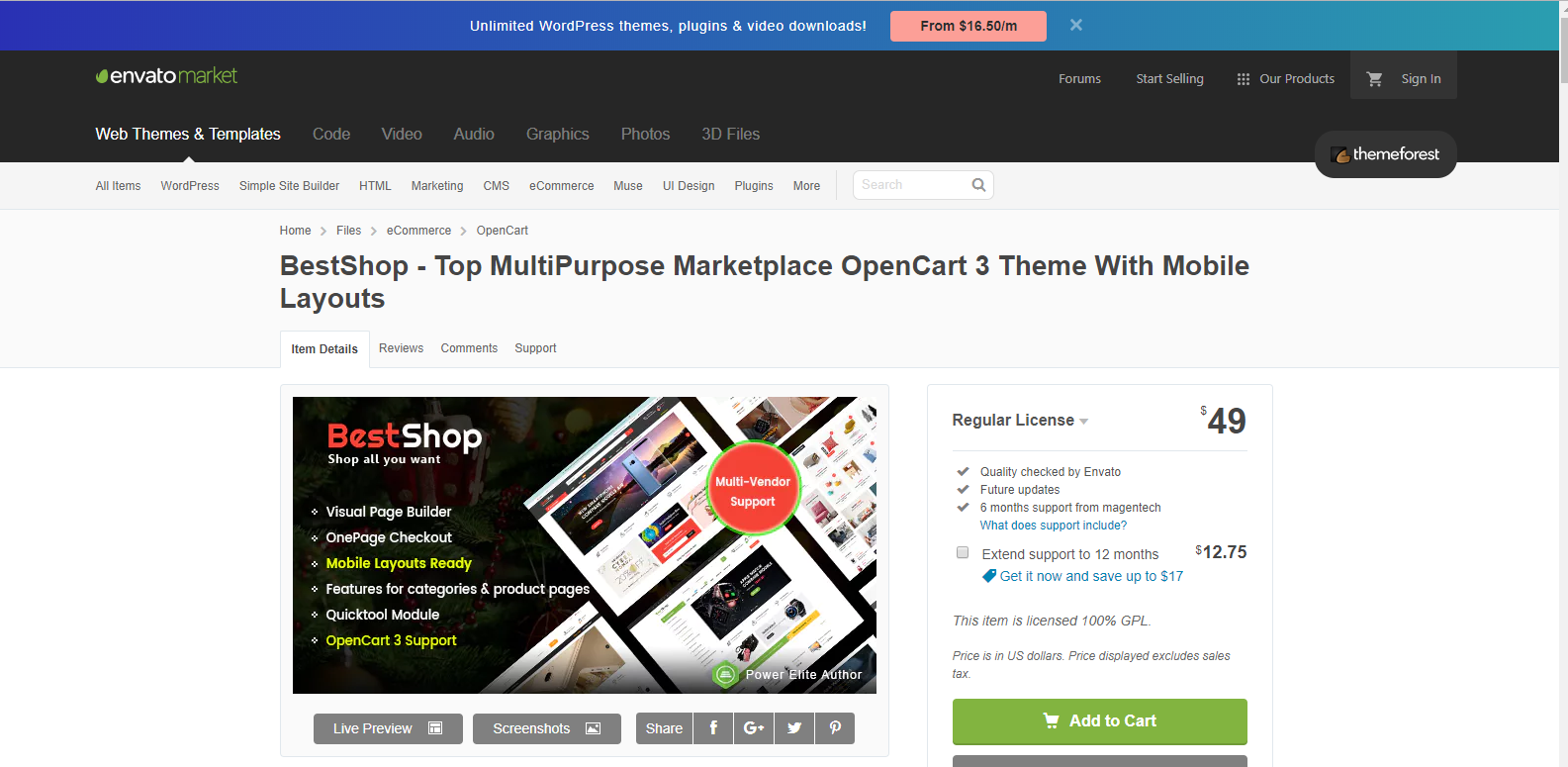Enable Extend support to 12 months checkbox

point(963,553)
